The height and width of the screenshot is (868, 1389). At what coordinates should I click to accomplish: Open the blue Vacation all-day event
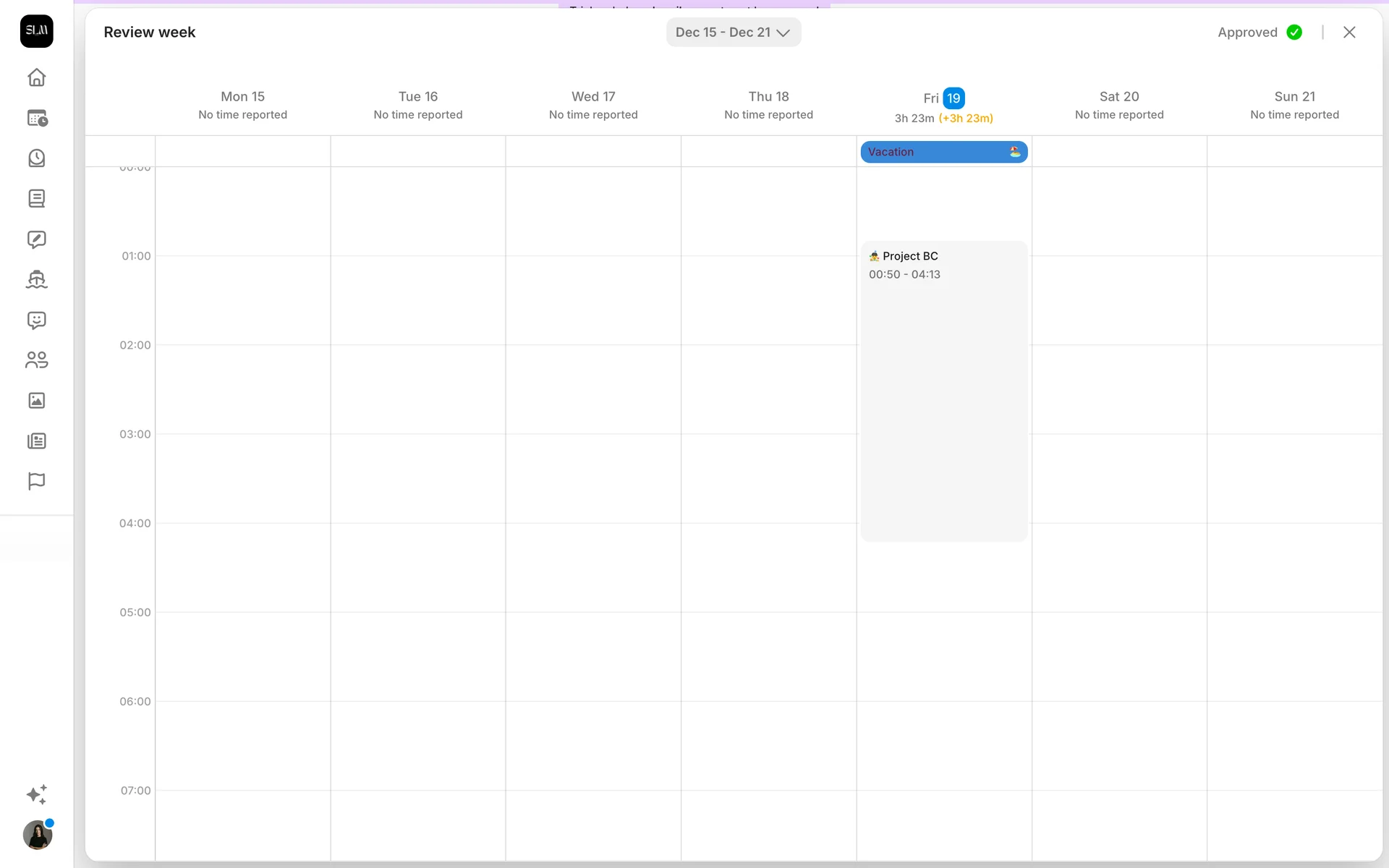click(x=943, y=152)
